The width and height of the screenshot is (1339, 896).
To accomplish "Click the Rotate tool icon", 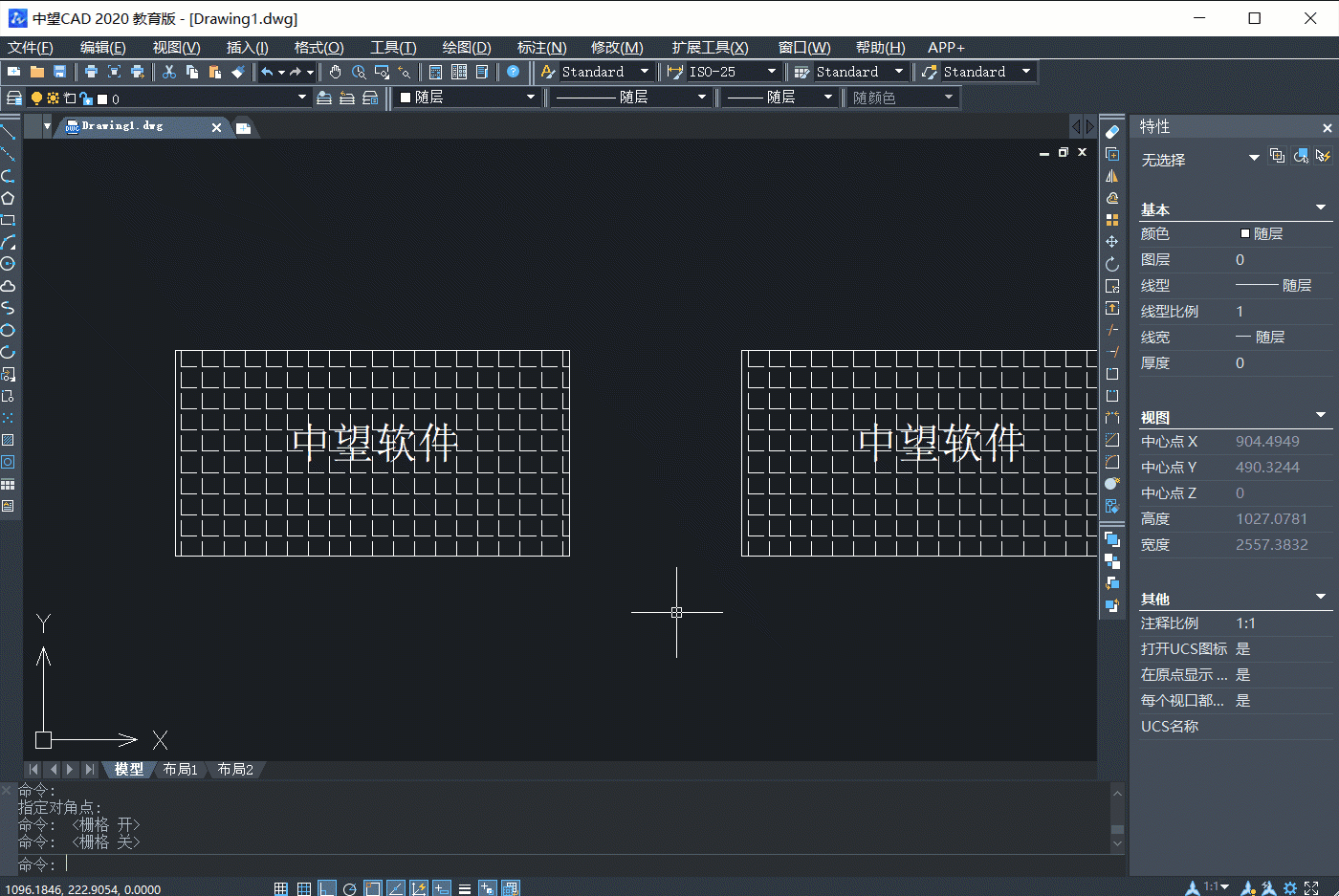I will (x=1111, y=264).
